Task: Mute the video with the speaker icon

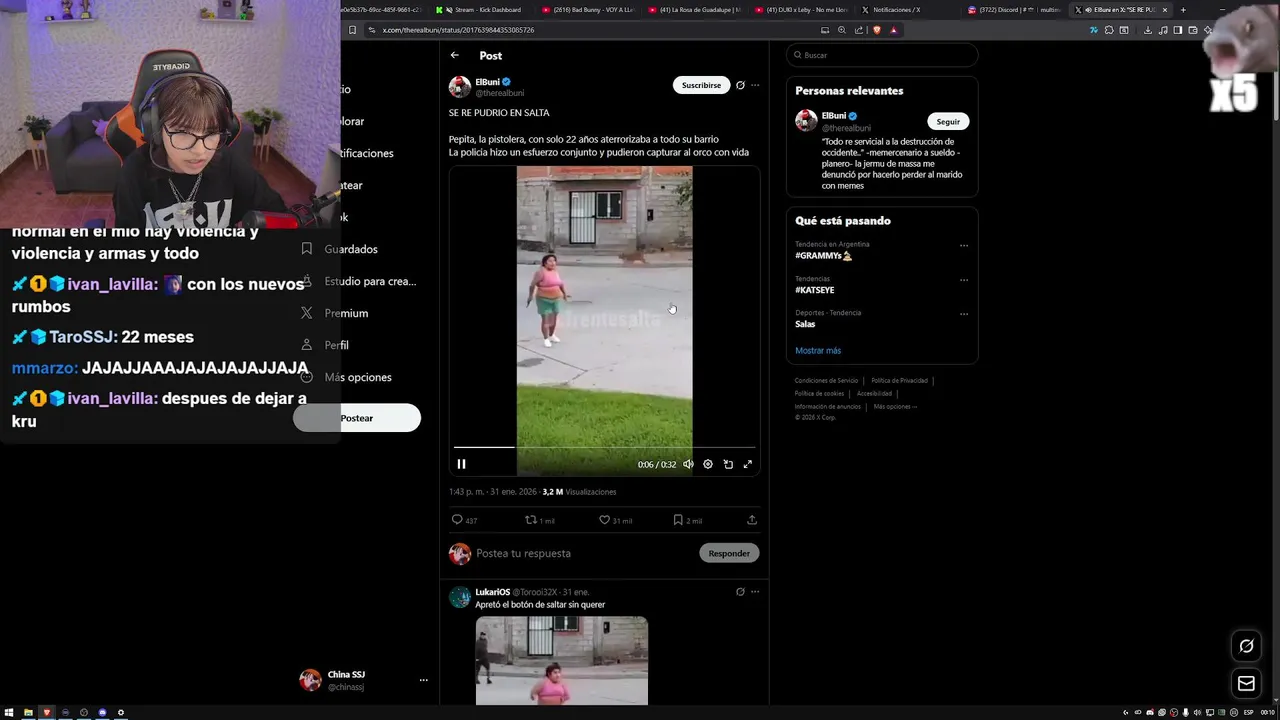Action: coord(688,464)
